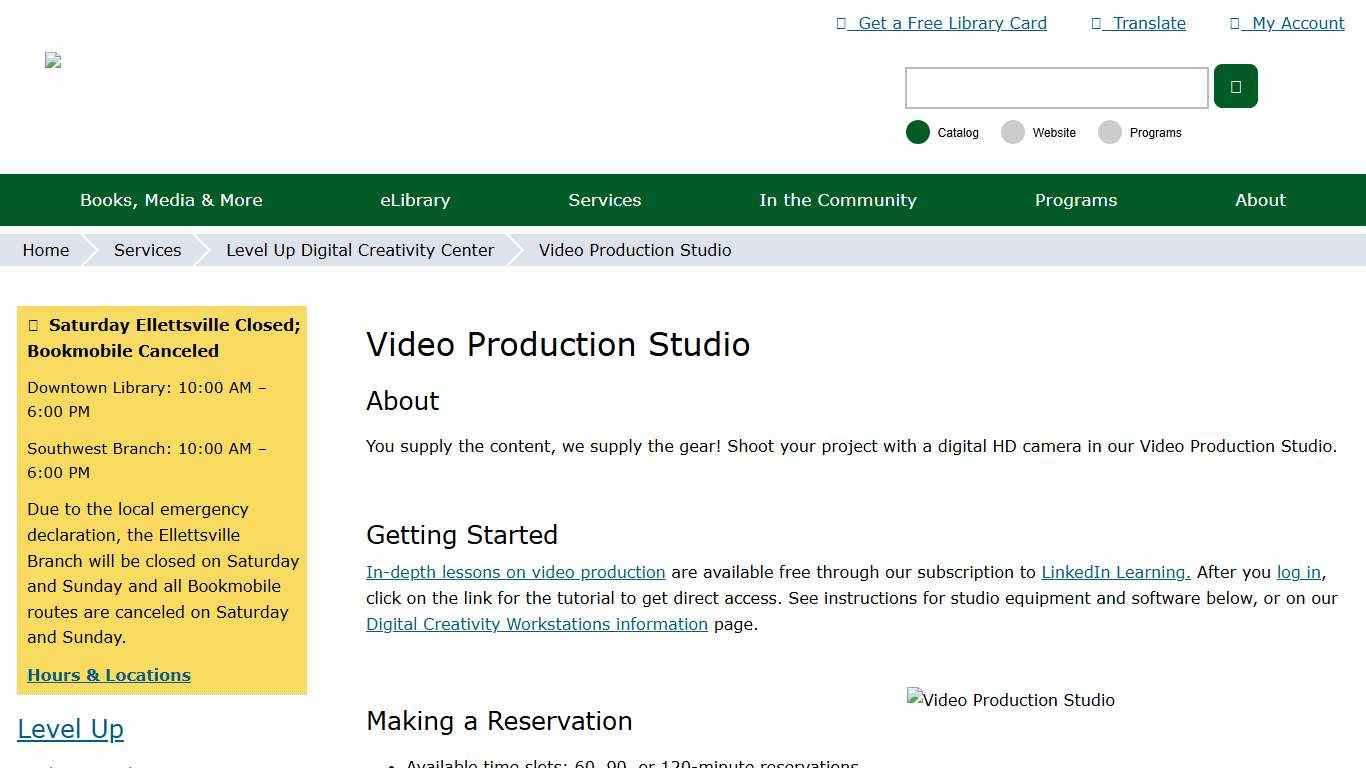Click the Video Production Studio image placeholder
Image resolution: width=1366 pixels, height=768 pixels.
(1010, 700)
